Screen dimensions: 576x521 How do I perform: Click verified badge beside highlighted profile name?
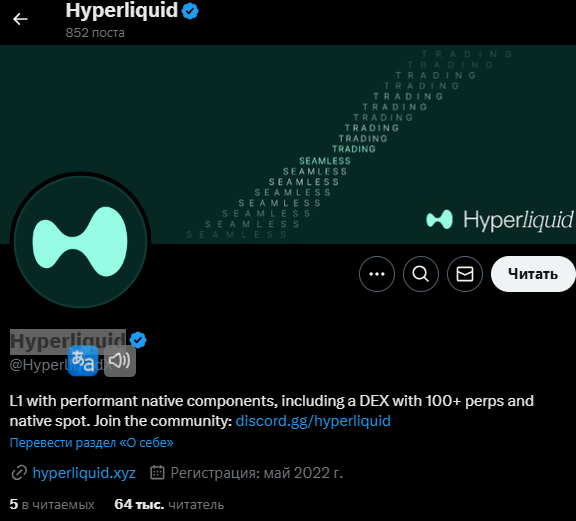[x=138, y=340]
